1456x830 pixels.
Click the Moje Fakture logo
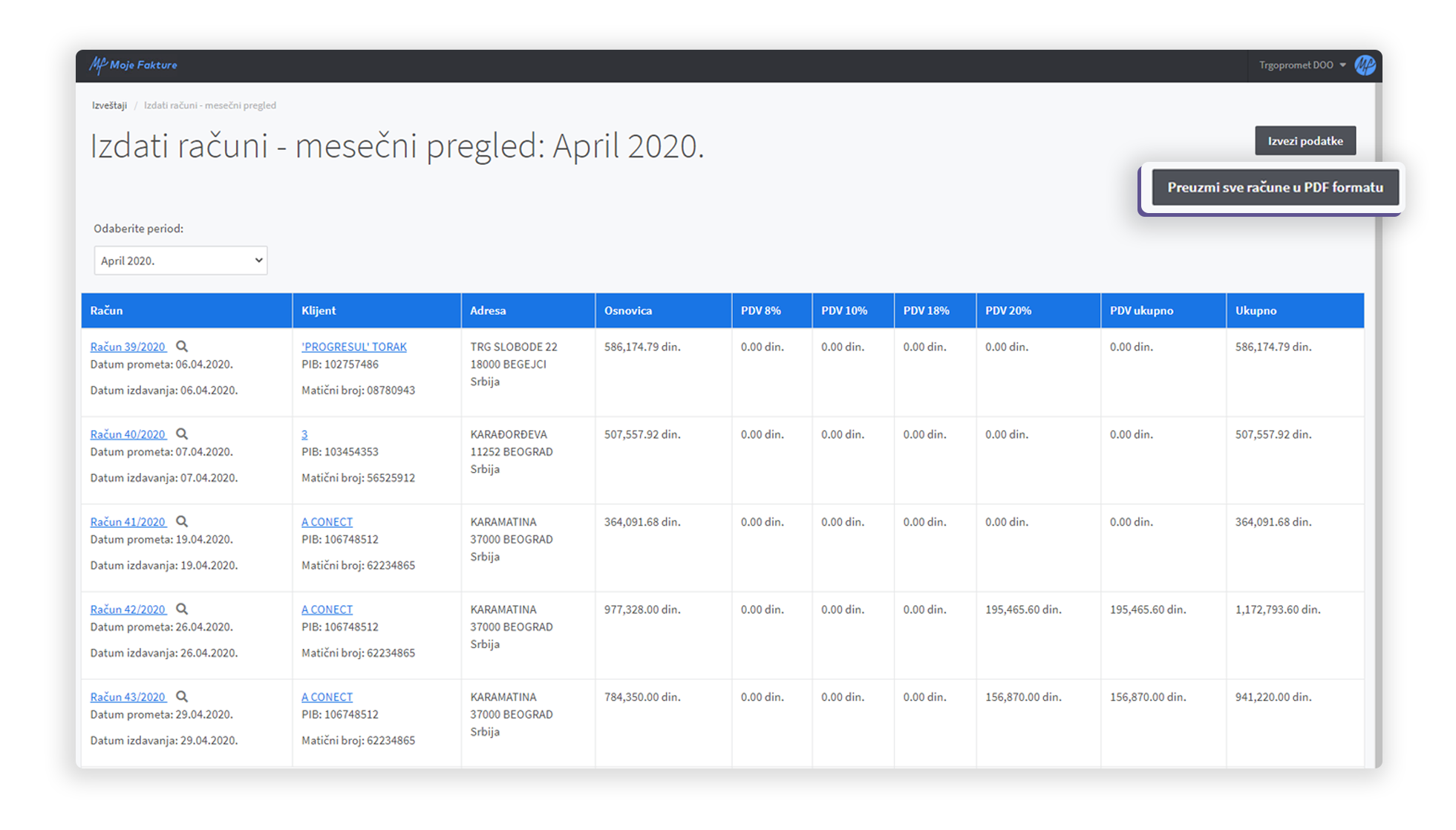coord(134,65)
